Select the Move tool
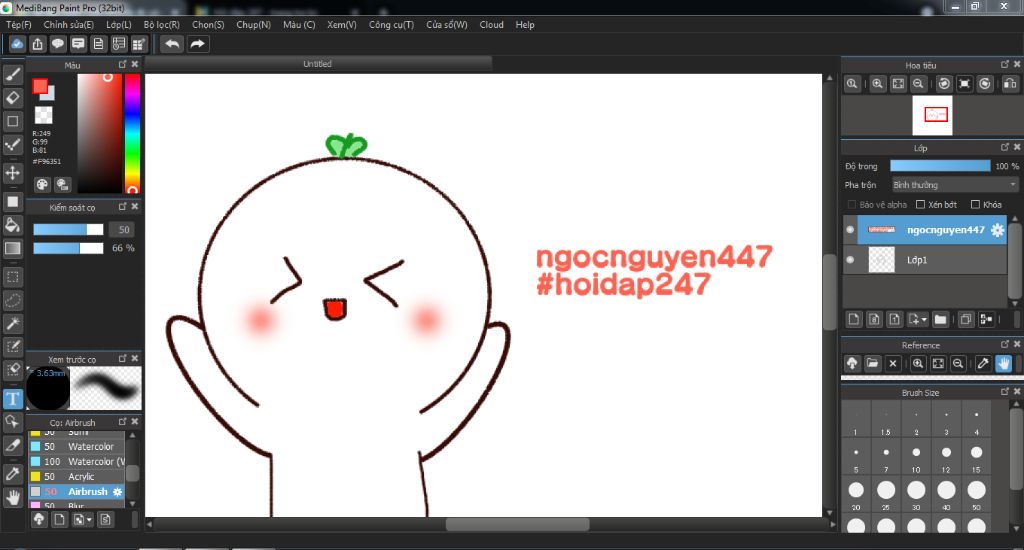 point(12,172)
